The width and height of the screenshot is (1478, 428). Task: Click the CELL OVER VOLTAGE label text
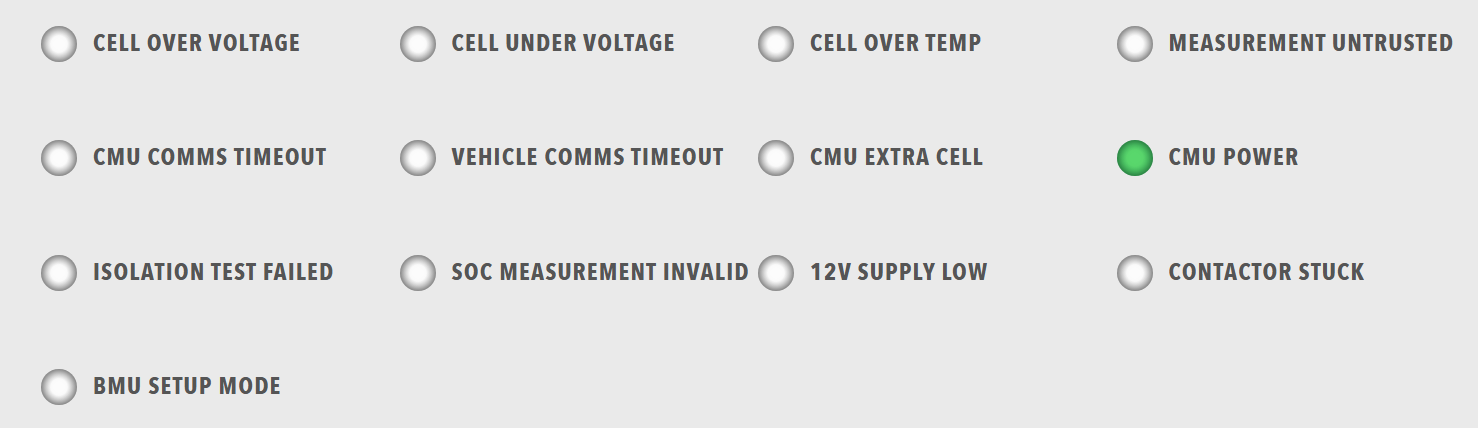(196, 44)
